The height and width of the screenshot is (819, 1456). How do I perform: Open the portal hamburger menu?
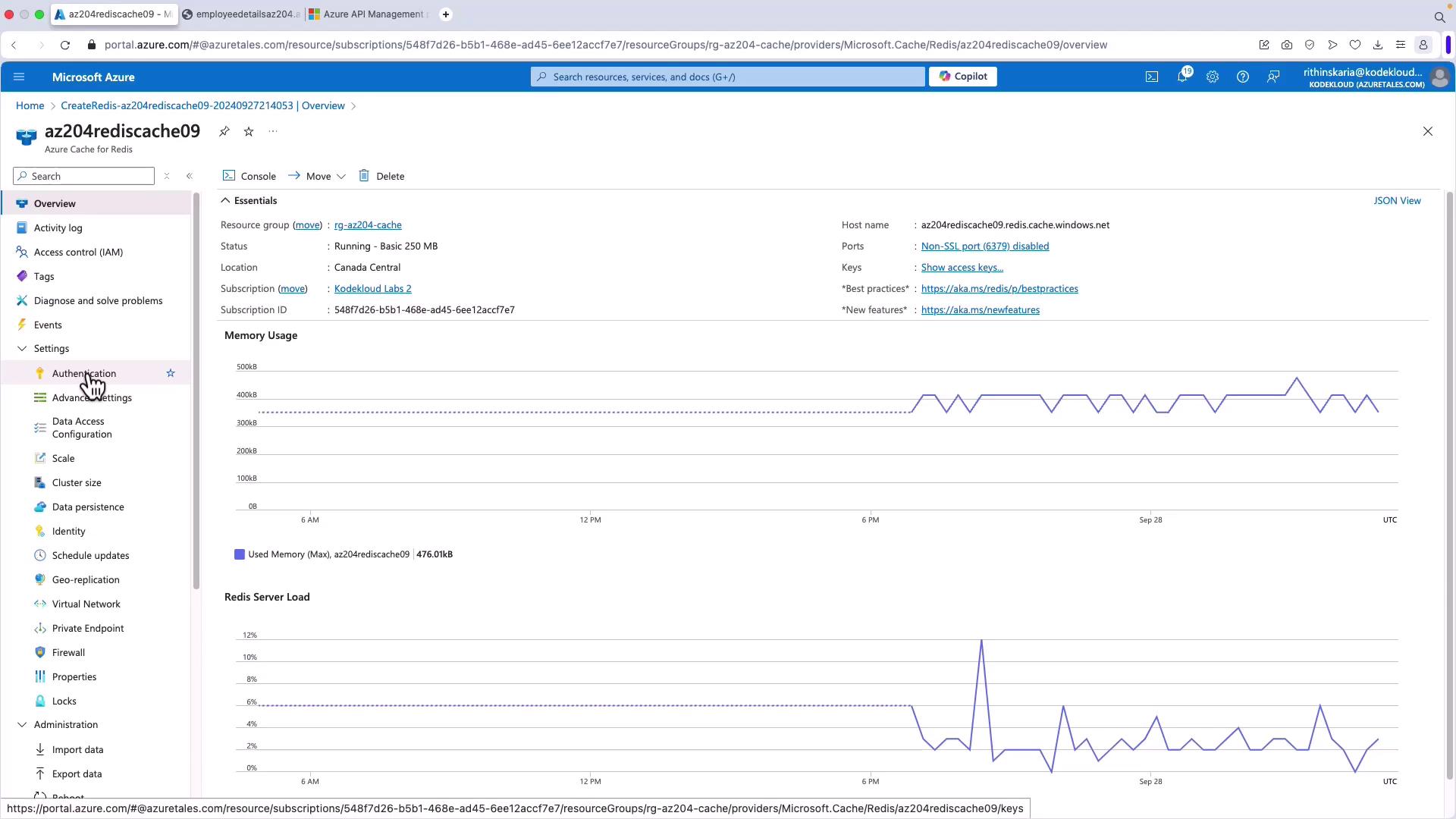pos(19,77)
